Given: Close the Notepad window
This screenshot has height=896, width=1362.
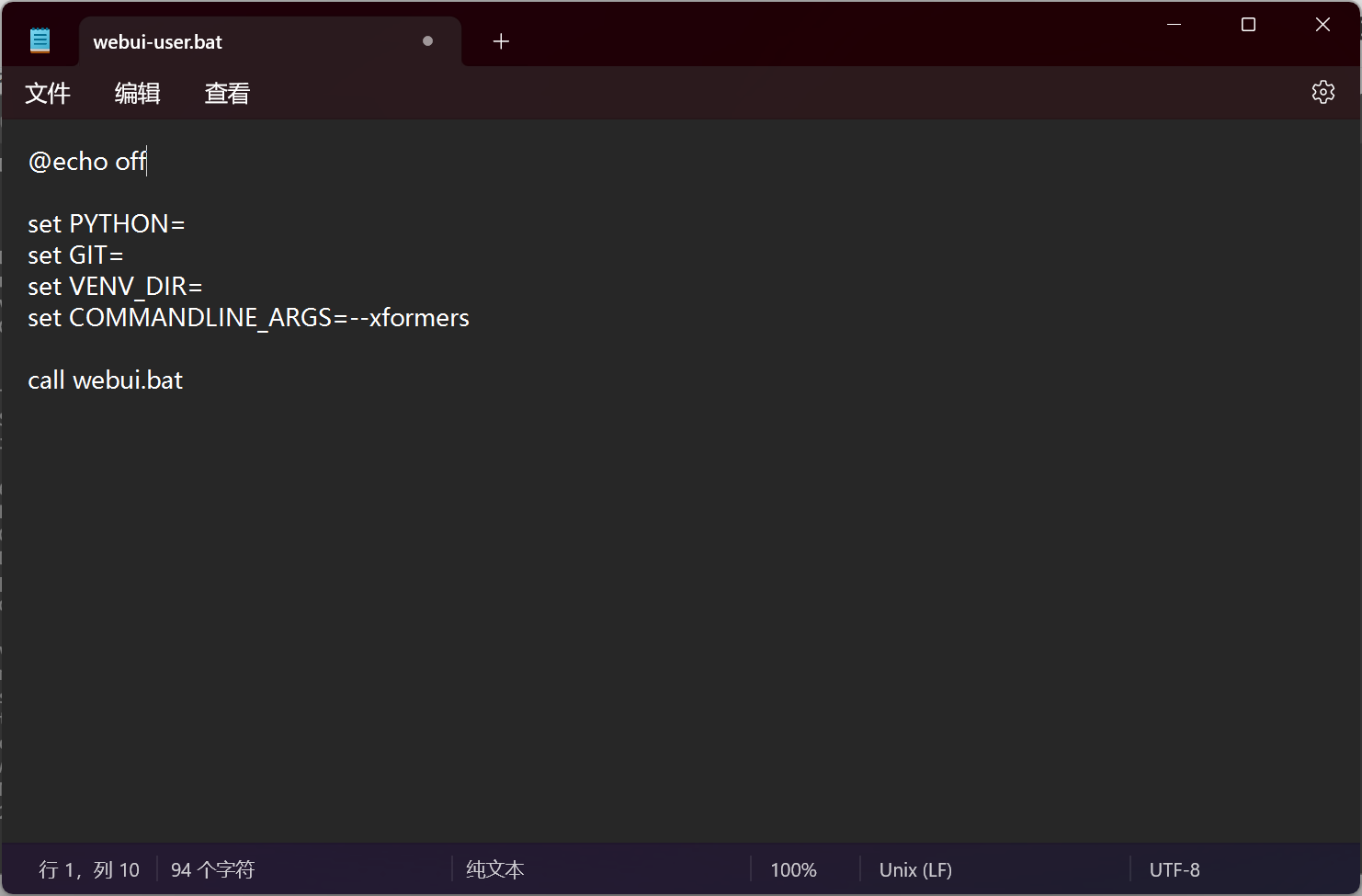Looking at the screenshot, I should click(1322, 25).
